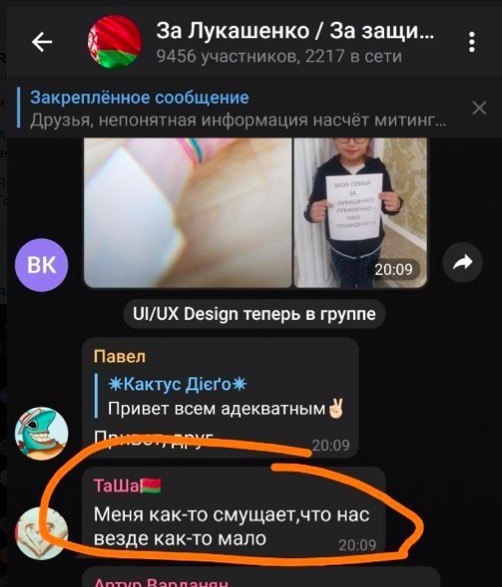Tap sender name Павел
This screenshot has height=587, width=502.
119,356
